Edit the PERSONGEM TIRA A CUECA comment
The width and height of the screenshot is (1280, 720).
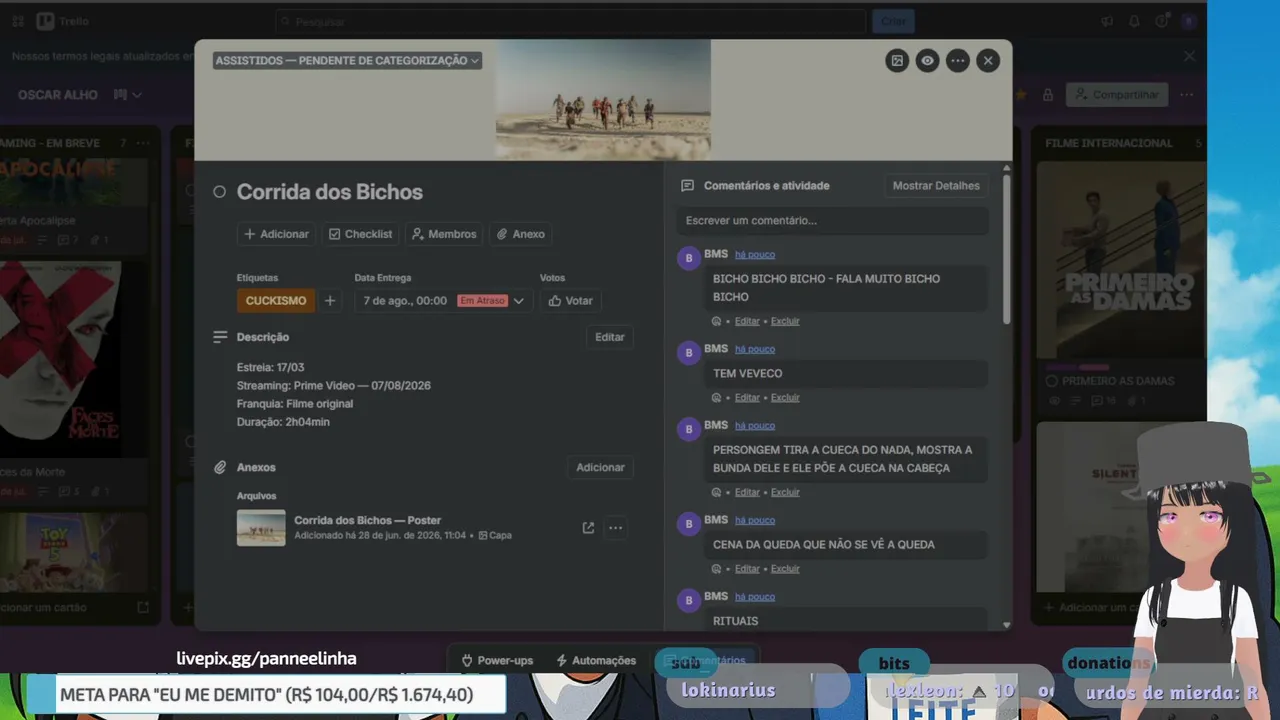pyautogui.click(x=747, y=493)
